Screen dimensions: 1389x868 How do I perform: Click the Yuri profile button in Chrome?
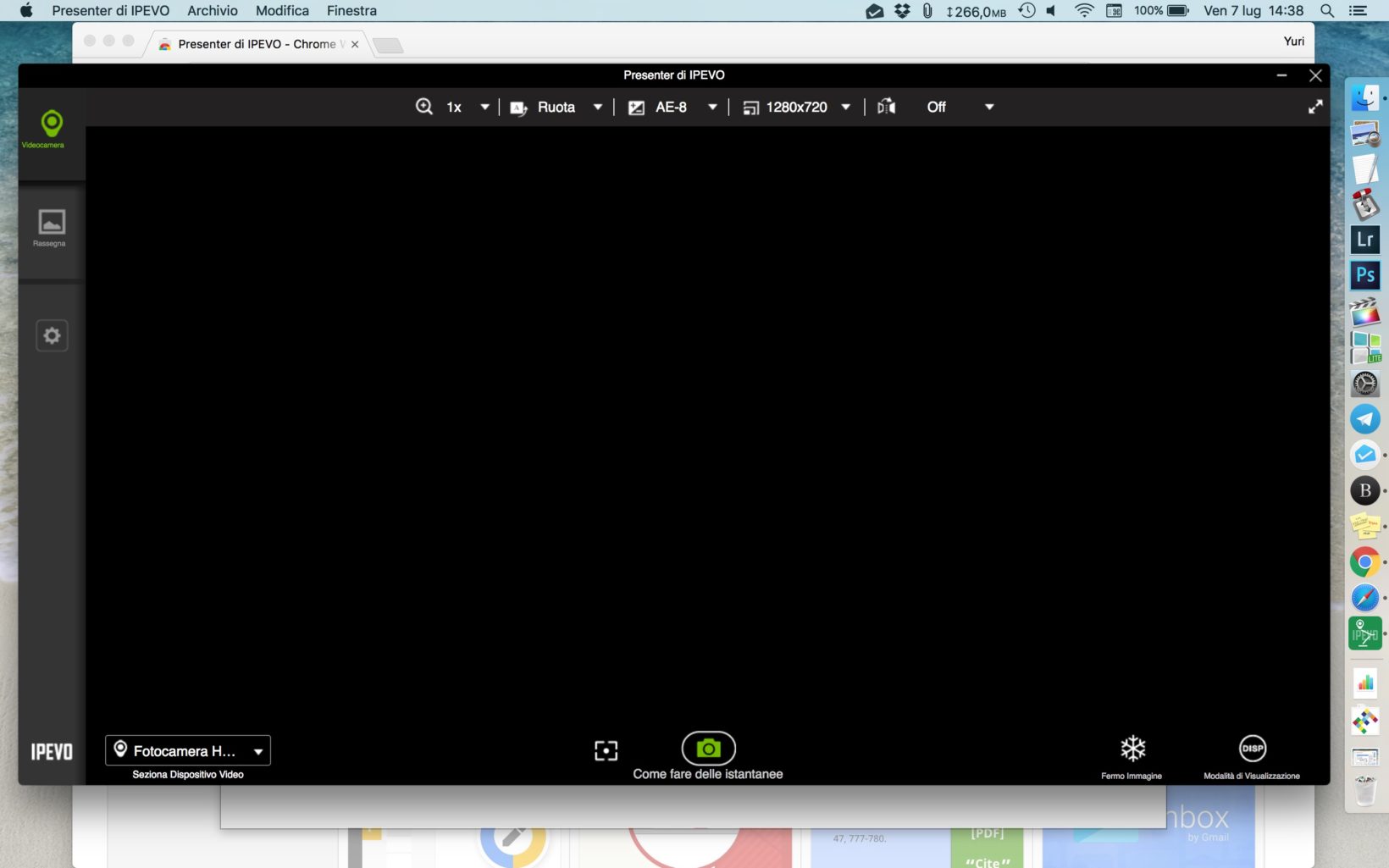1294,41
